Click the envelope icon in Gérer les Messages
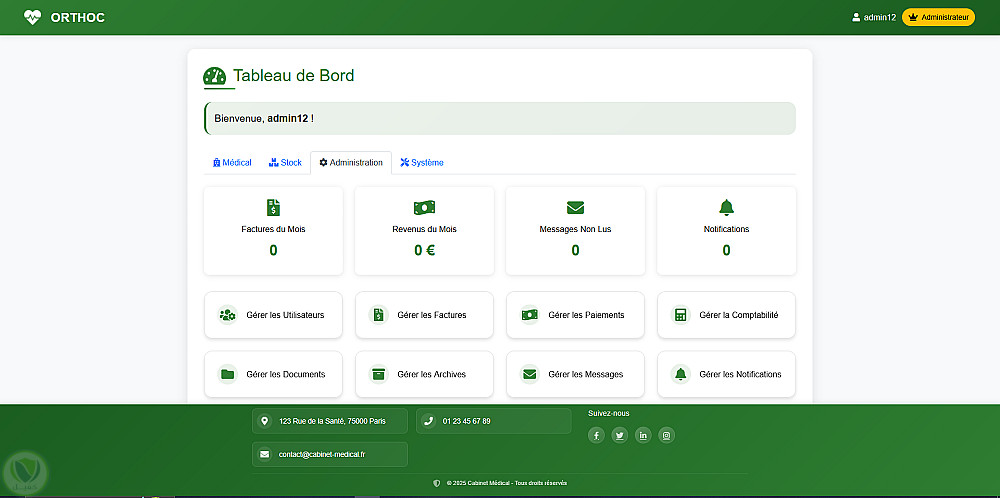Viewport: 1000px width, 498px height. [x=529, y=374]
